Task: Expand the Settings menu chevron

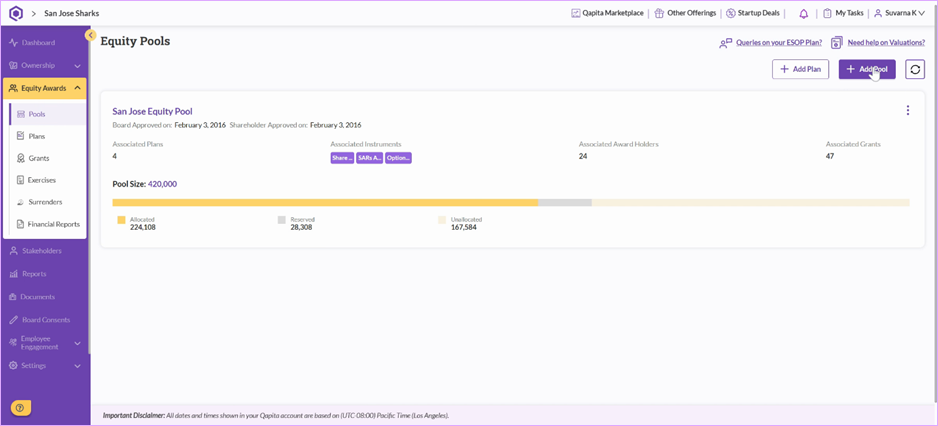Action: [77, 366]
